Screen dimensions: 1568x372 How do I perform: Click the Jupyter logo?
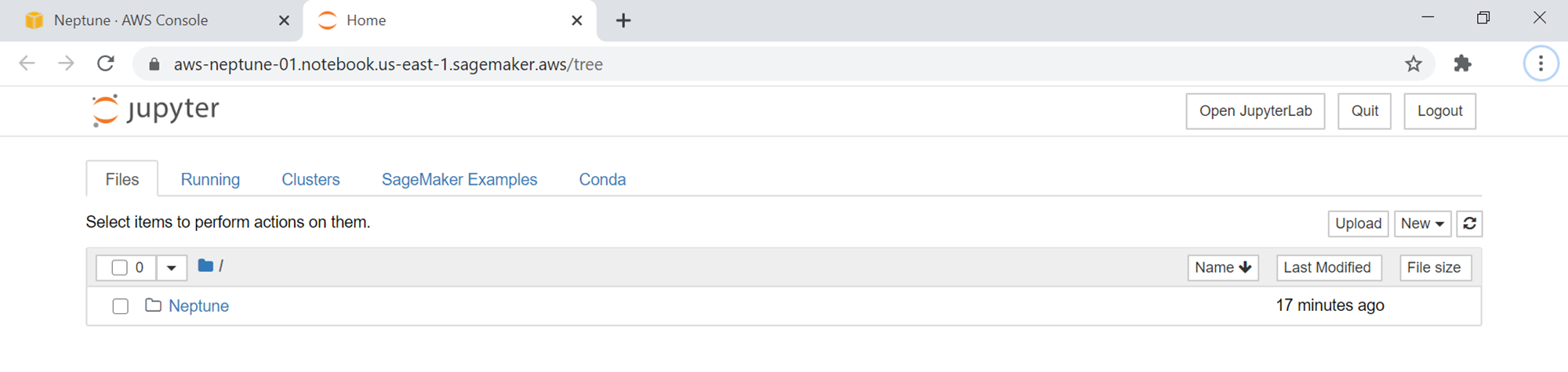[155, 110]
